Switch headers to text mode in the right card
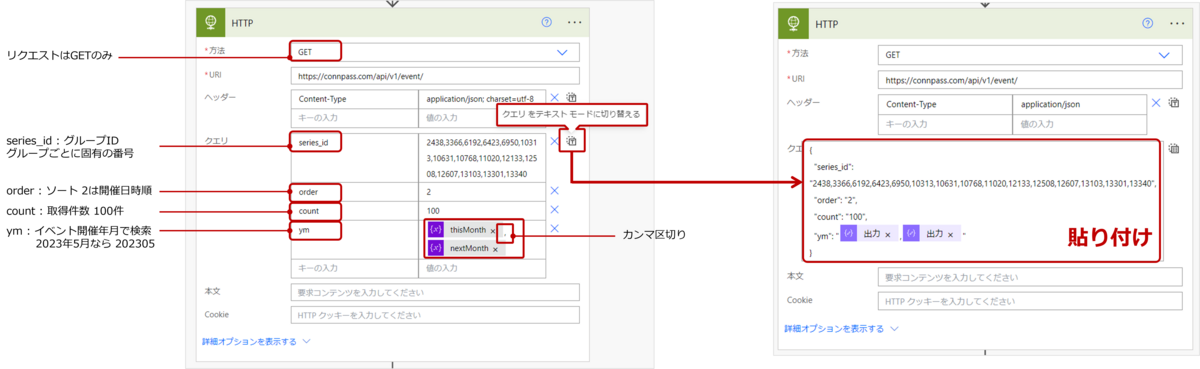The height and width of the screenshot is (369, 1200). pos(1174,102)
